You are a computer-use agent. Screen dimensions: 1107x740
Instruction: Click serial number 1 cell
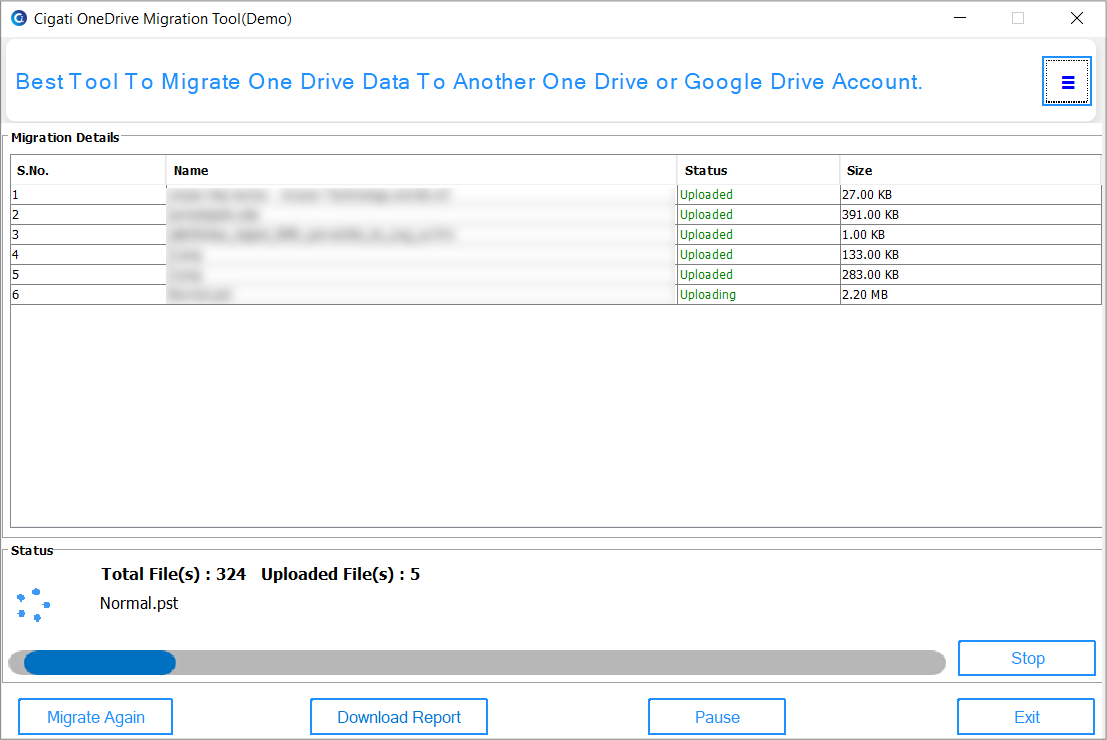88,195
